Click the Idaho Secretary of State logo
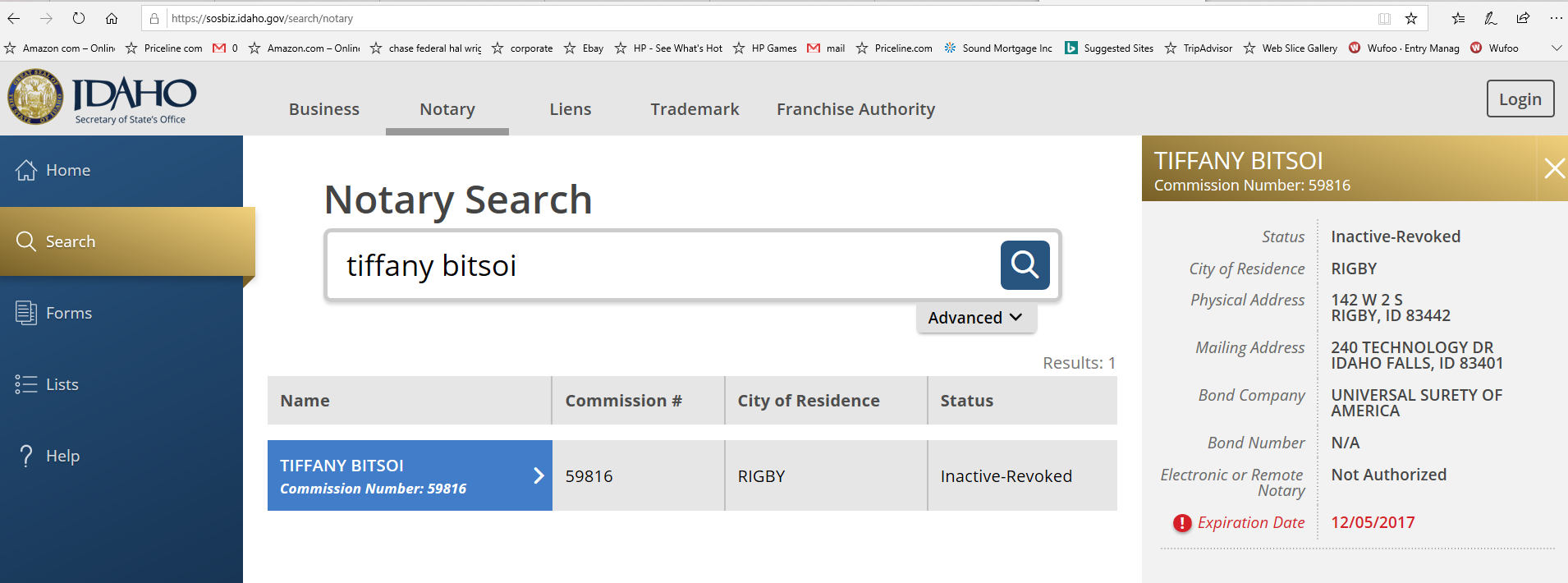Viewport: 1568px width, 583px height. click(103, 98)
